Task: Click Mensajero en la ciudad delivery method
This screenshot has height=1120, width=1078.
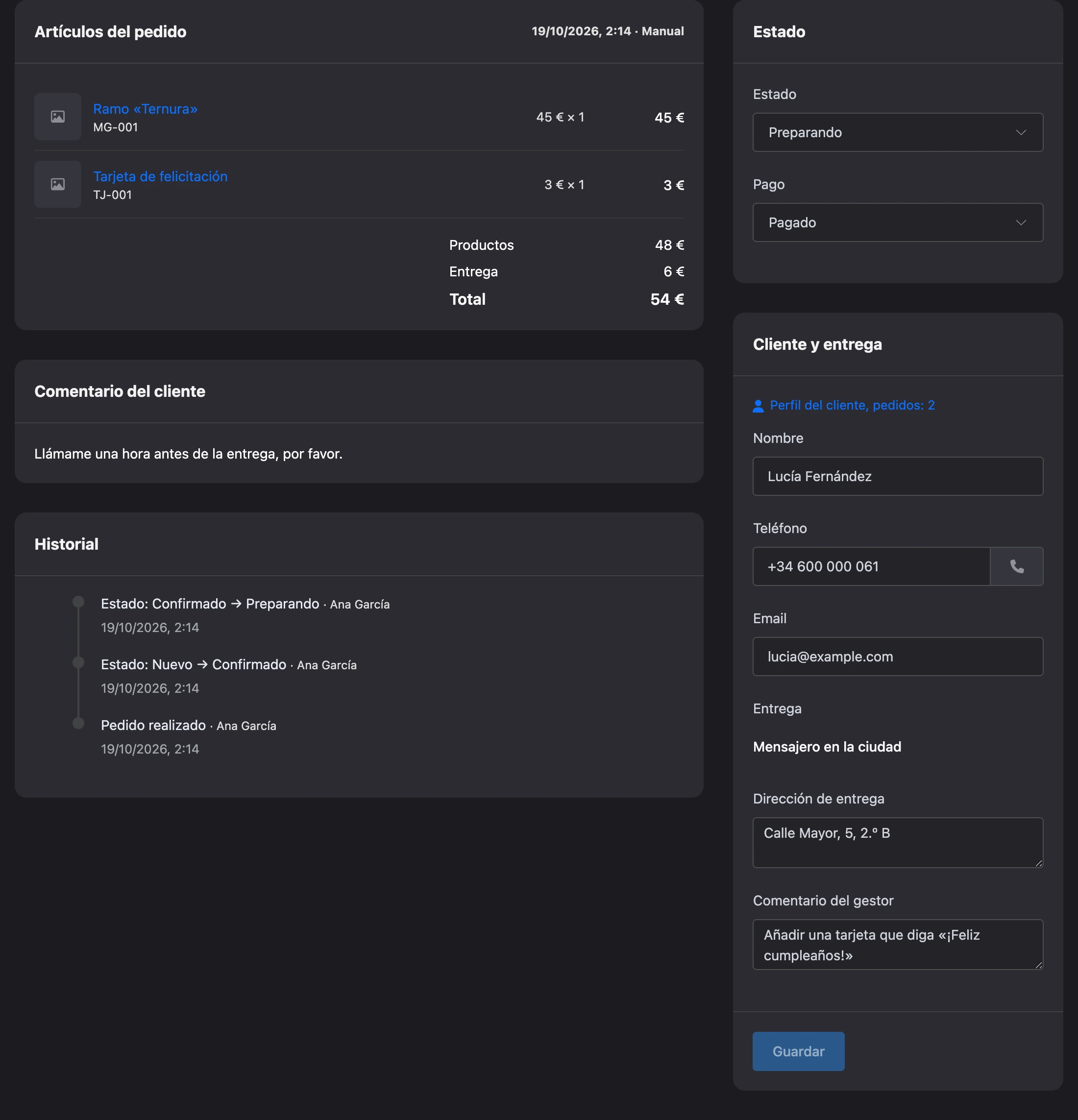Action: 827,747
